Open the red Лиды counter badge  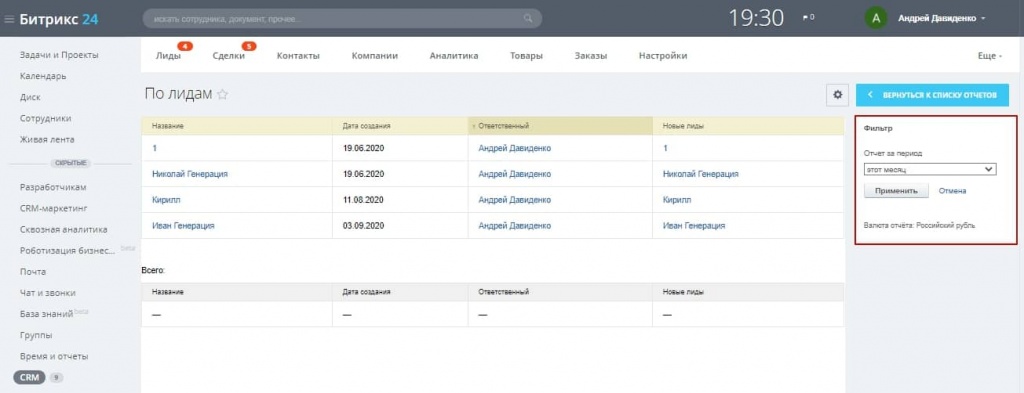[185, 46]
